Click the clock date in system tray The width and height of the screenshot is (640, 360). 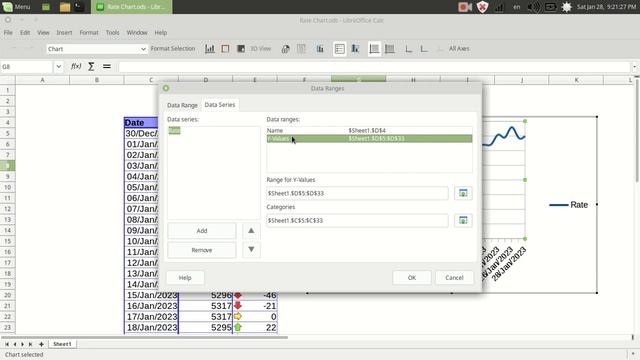tap(606, 7)
